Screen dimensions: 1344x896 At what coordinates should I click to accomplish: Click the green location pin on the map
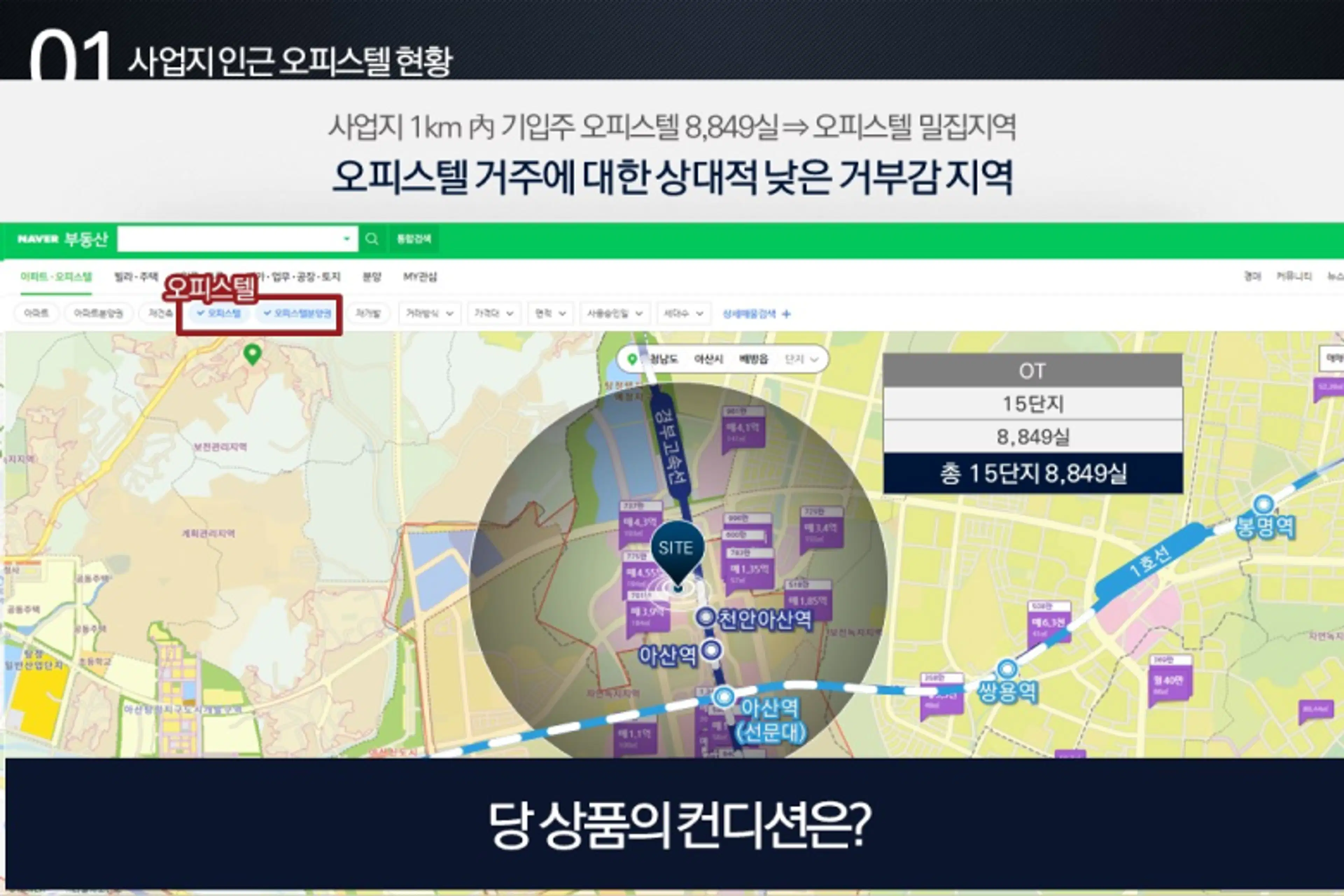pyautogui.click(x=253, y=354)
